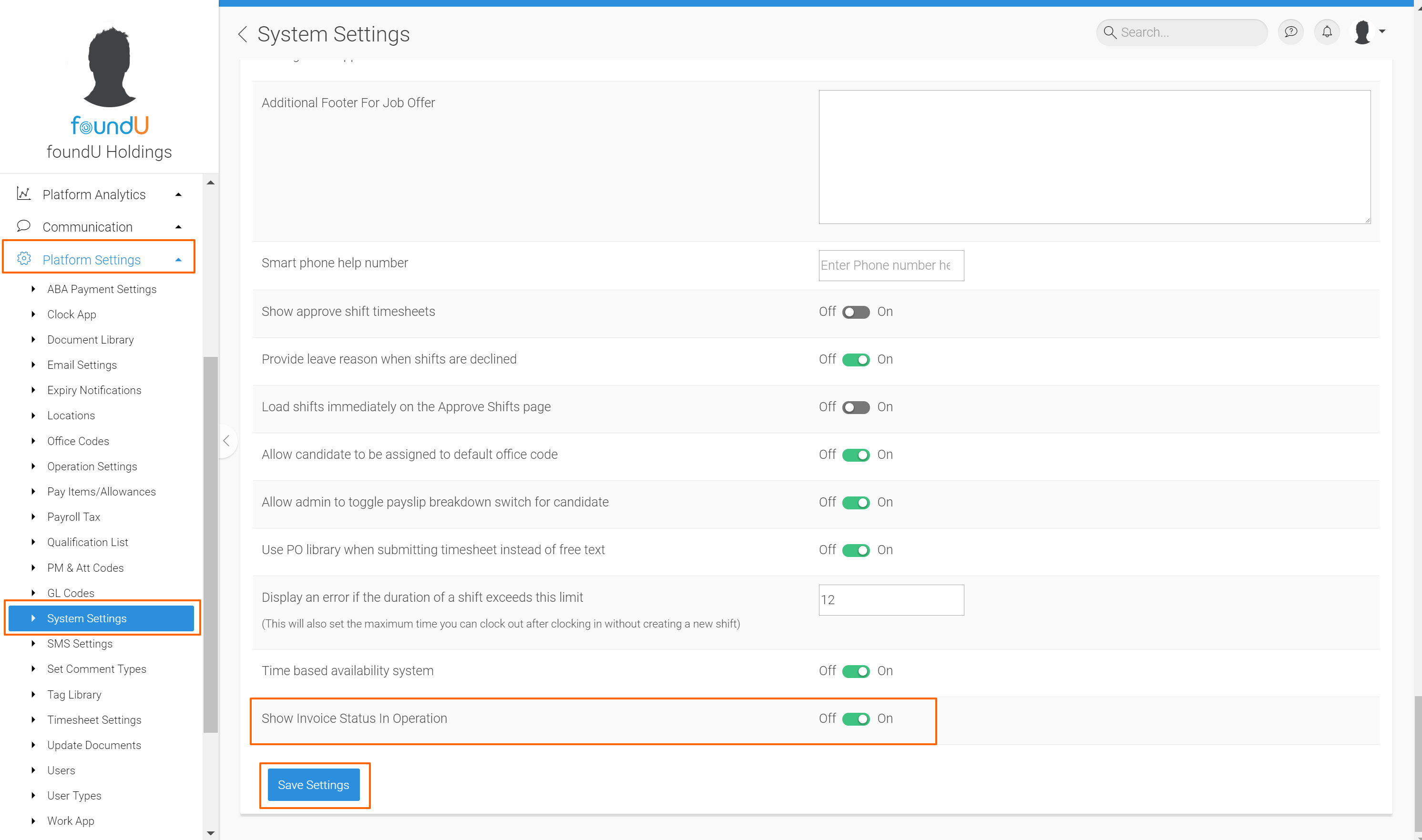Click the shift duration limit field
The image size is (1422, 840).
click(891, 600)
